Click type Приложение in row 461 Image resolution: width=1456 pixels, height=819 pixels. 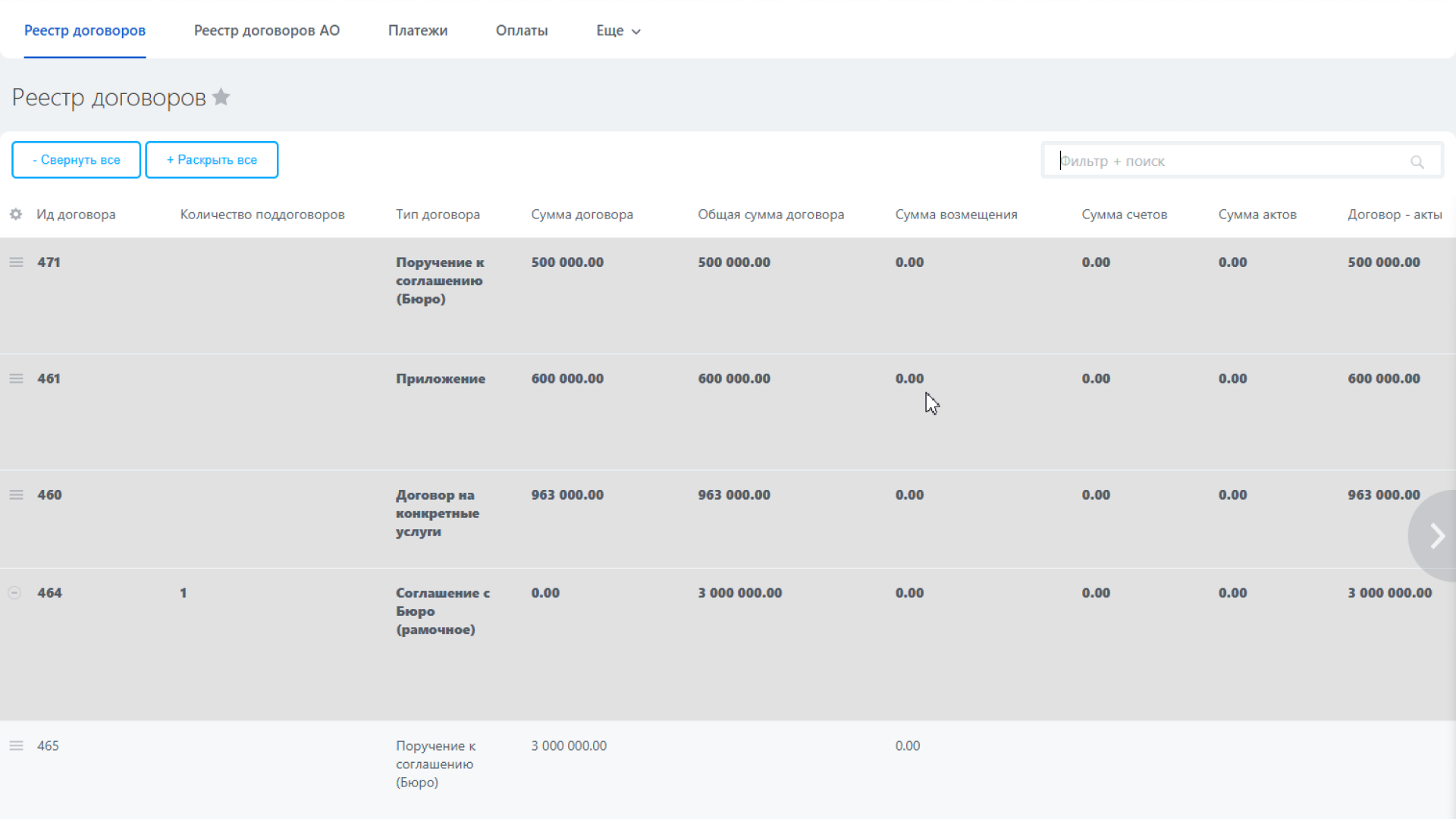[x=441, y=378]
